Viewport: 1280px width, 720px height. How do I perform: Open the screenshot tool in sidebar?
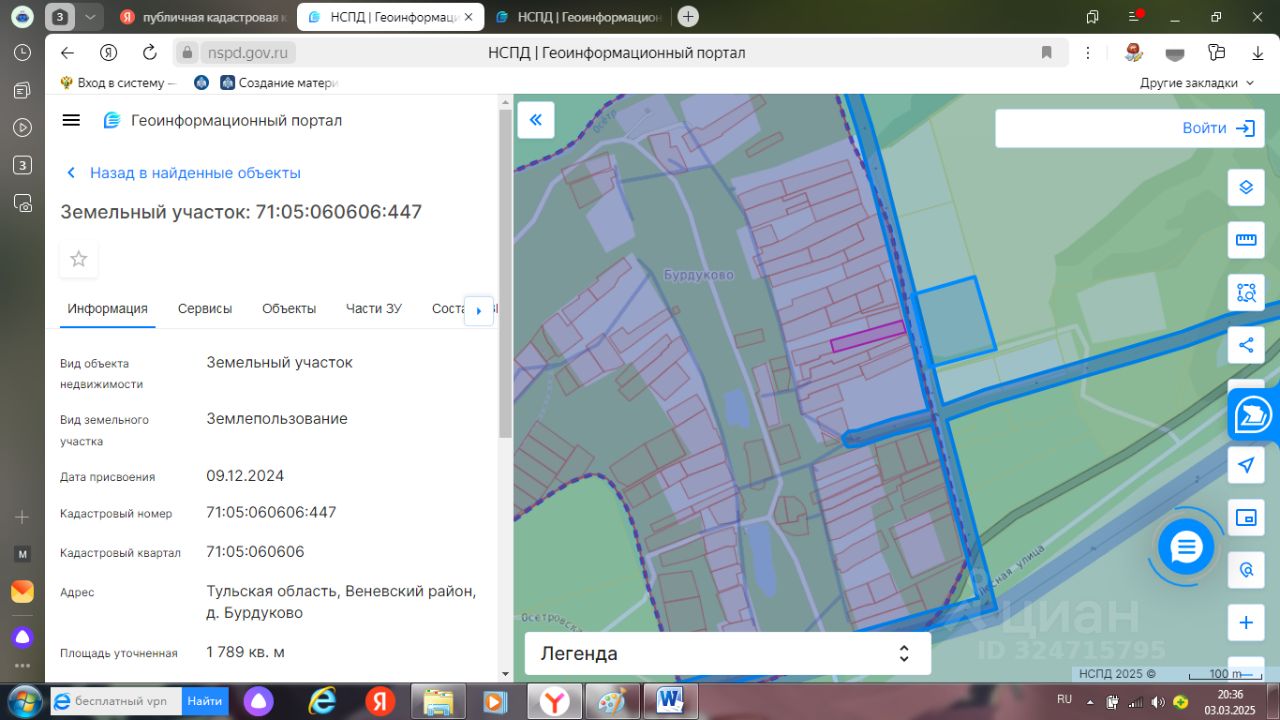point(22,203)
